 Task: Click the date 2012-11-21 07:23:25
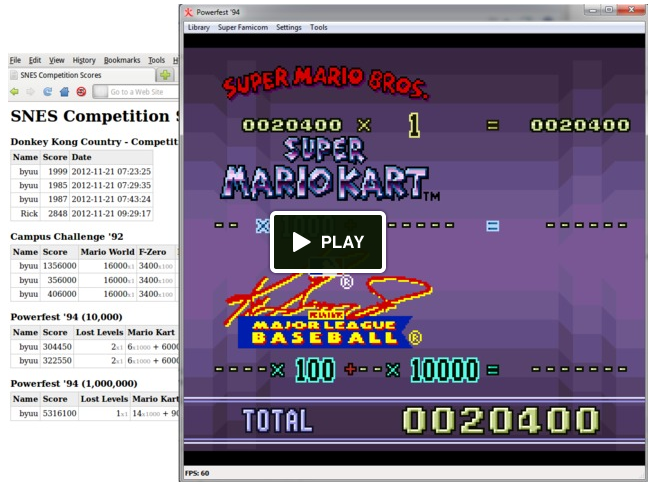111,171
